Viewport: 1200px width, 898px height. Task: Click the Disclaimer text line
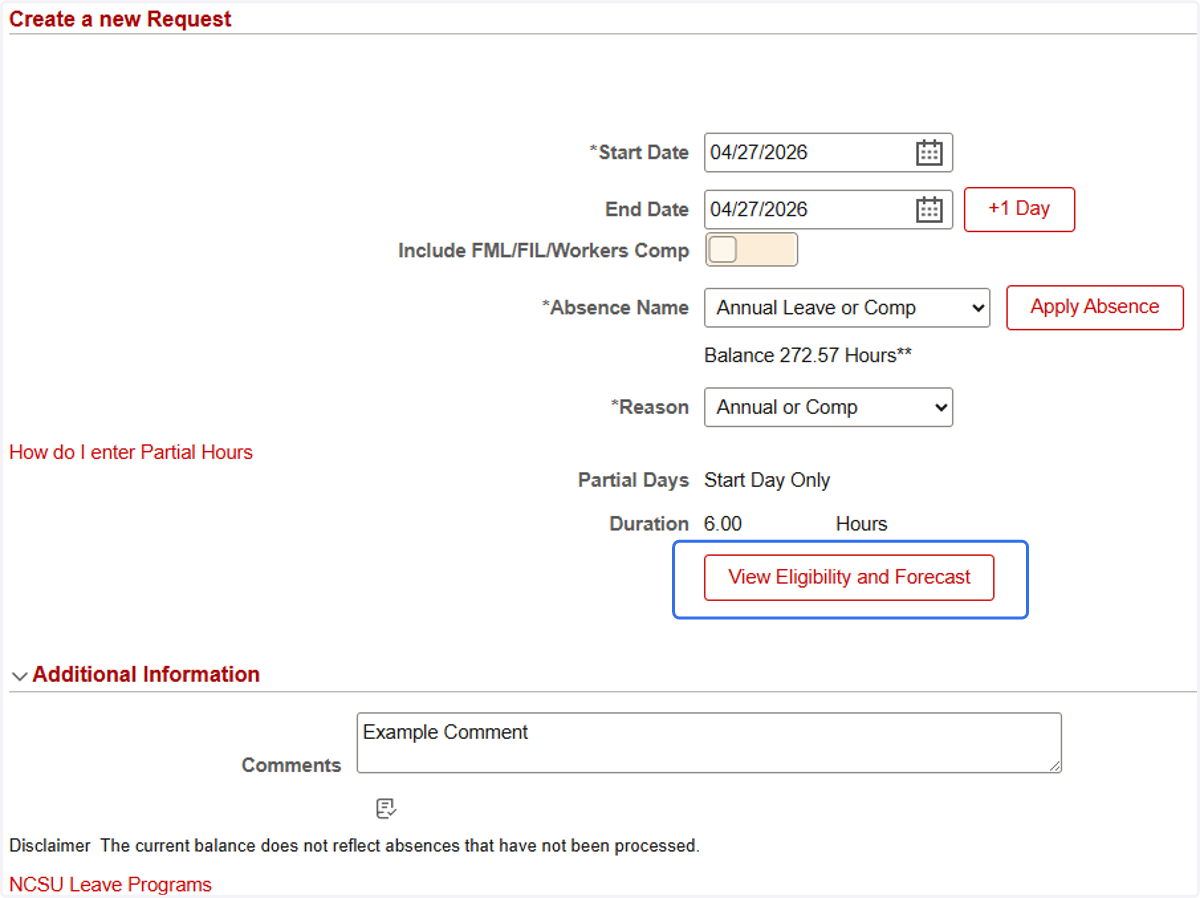(x=354, y=846)
